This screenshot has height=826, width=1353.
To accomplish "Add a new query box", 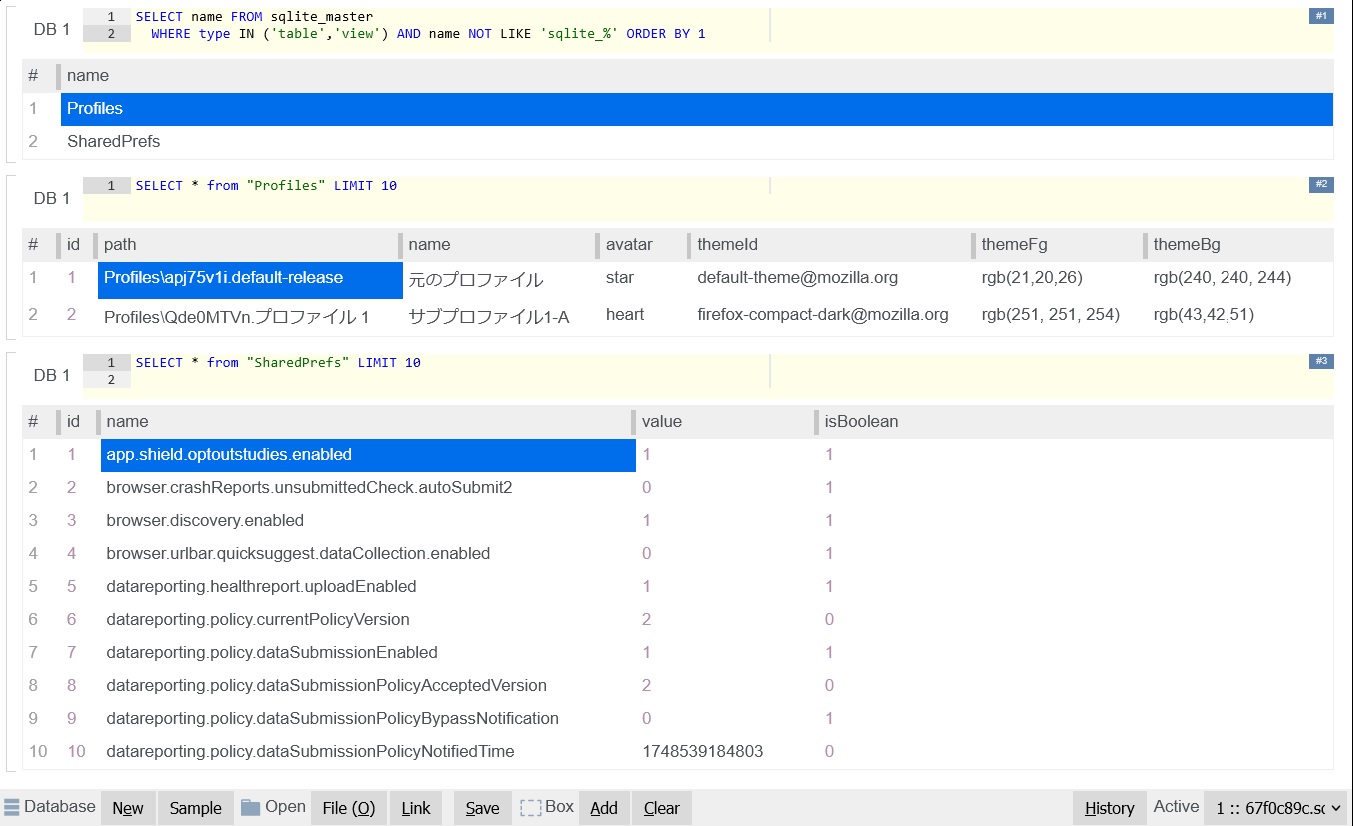I will tap(604, 808).
